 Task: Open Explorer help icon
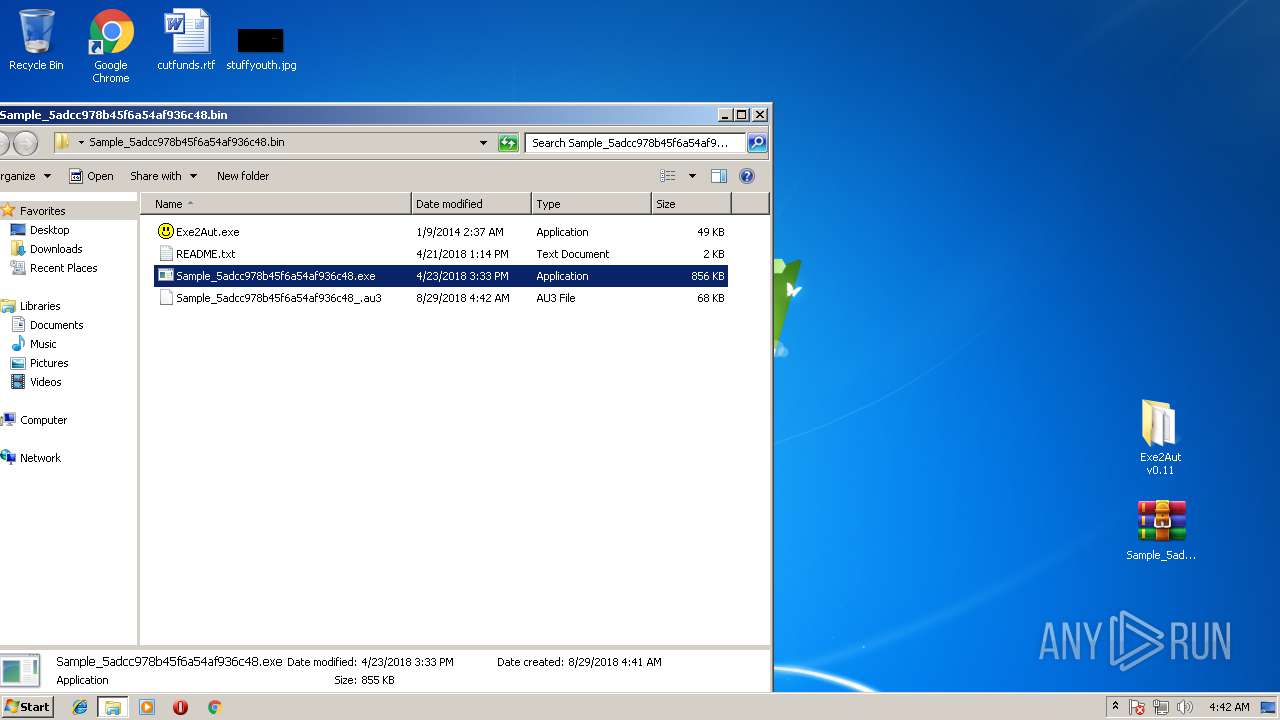[x=746, y=176]
